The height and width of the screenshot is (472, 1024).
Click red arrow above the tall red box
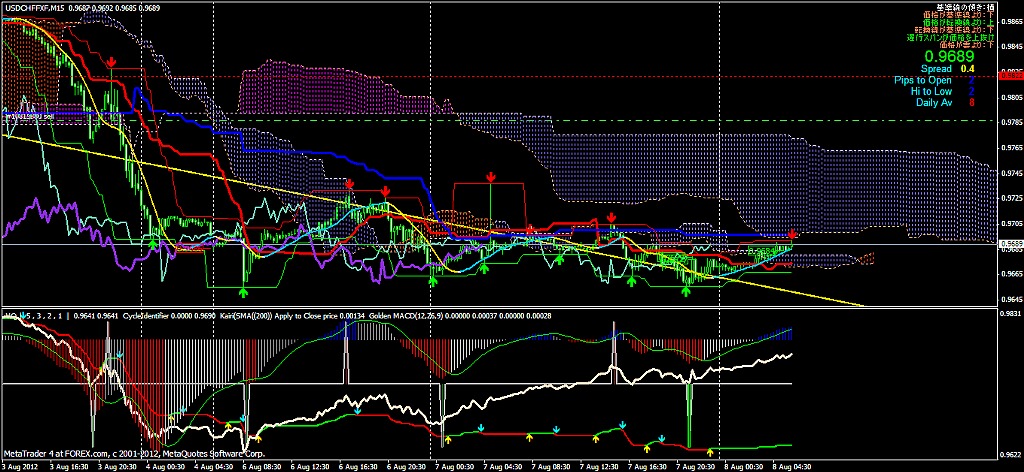click(491, 176)
